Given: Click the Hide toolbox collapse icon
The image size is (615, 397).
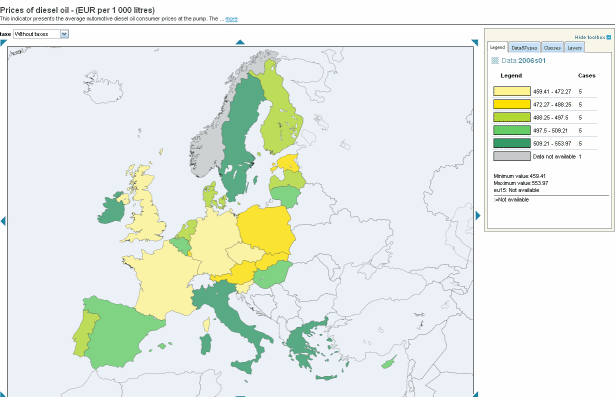Looking at the screenshot, I should [x=609, y=37].
